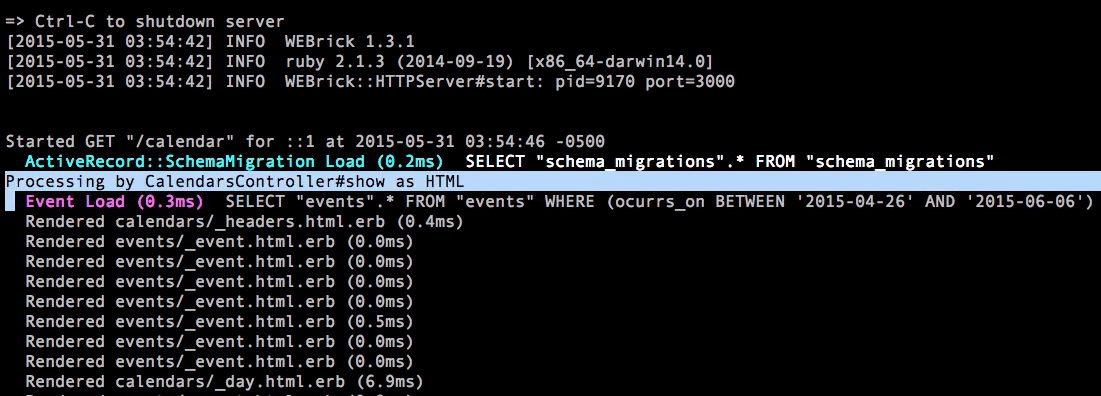
Task: Click the Started GET "/calendar" line
Action: [x=305, y=142]
